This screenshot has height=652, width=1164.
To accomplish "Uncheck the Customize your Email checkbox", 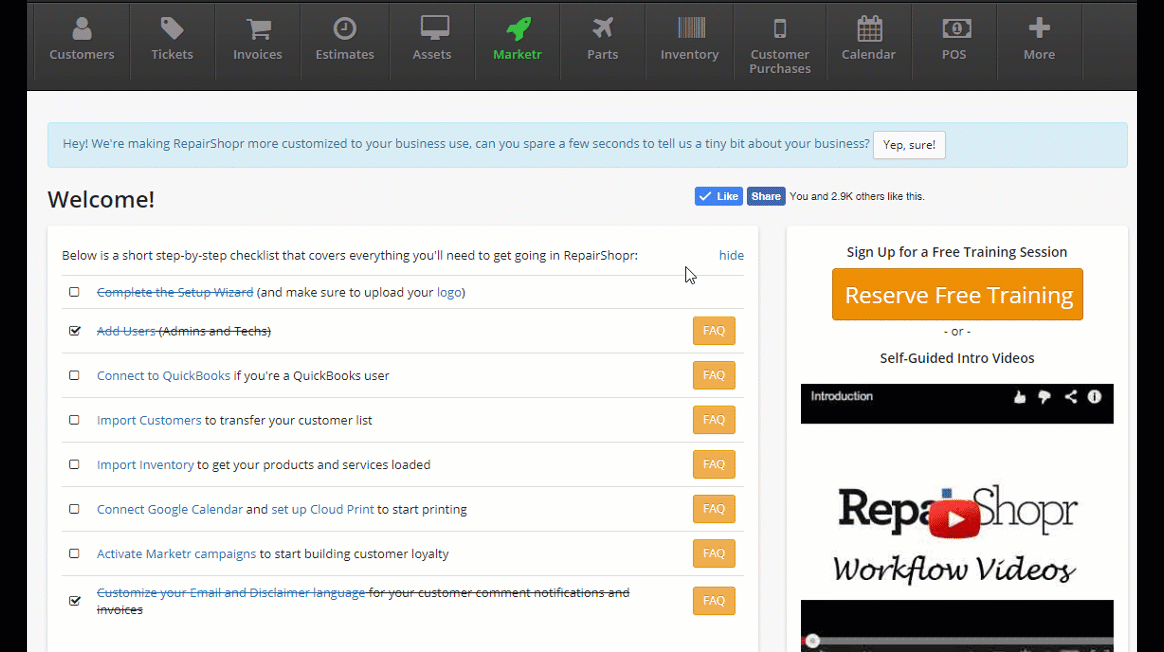I will click(x=74, y=600).
